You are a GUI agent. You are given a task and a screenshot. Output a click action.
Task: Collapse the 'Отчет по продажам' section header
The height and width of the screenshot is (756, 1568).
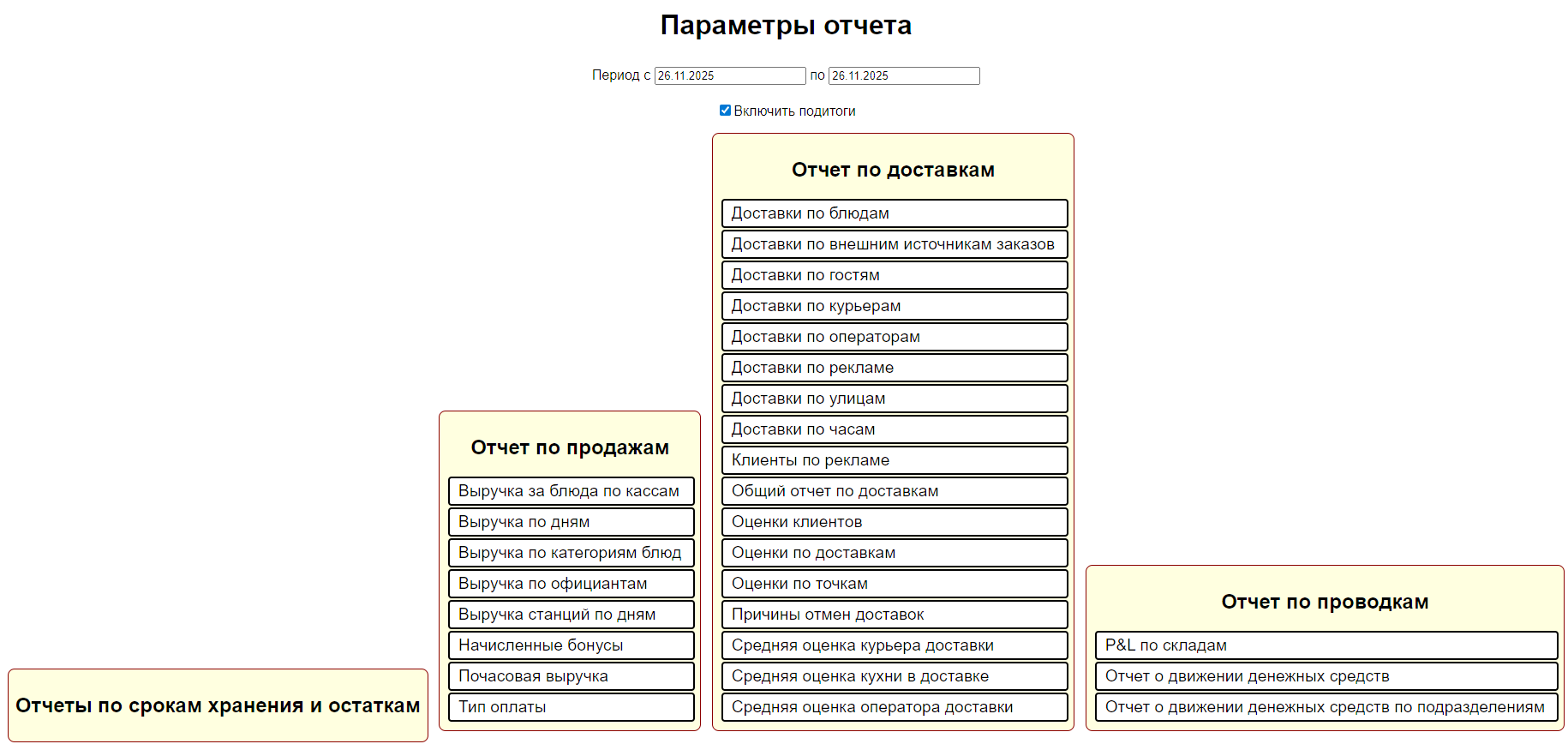point(569,447)
